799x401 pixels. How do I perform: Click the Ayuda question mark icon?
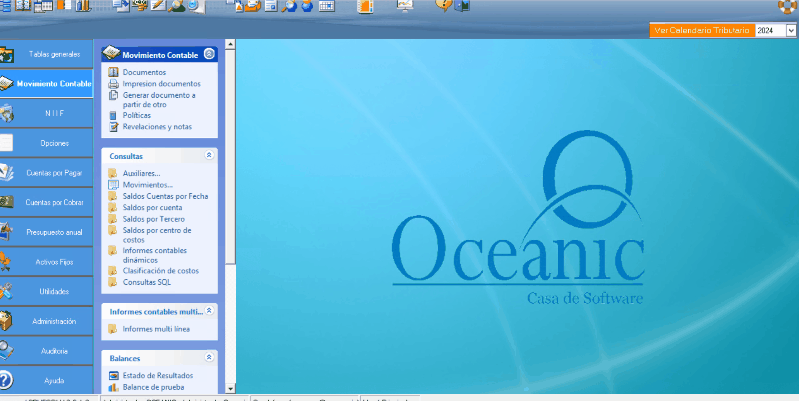click(6, 380)
